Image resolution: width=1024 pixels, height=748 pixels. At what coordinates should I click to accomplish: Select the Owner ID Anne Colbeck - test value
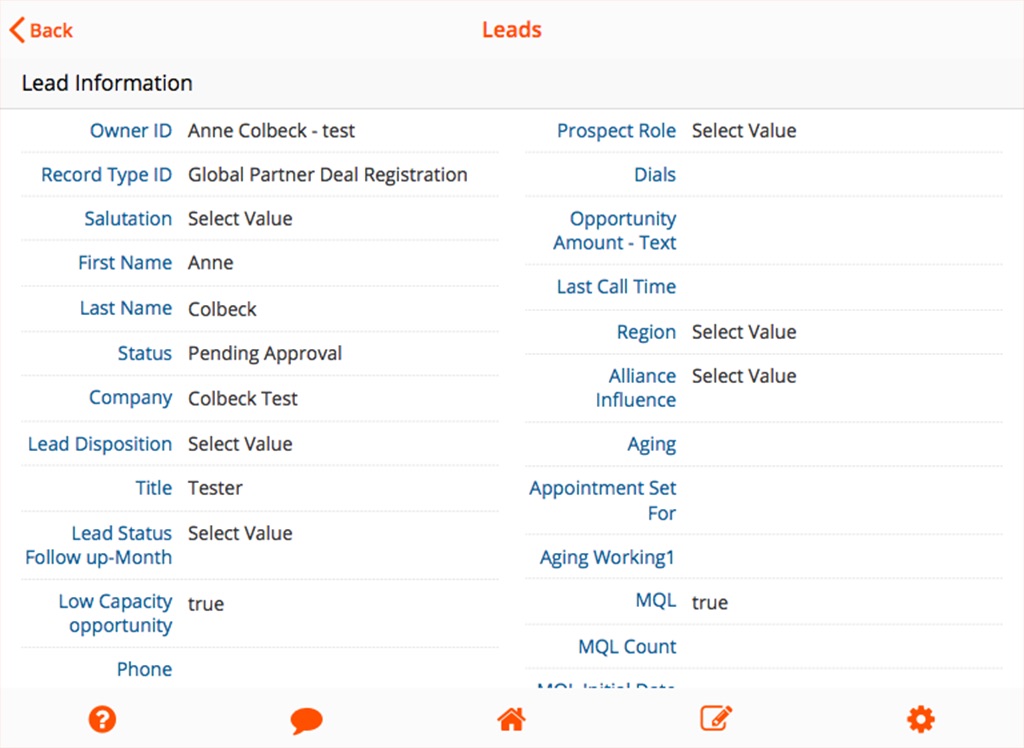click(x=271, y=131)
